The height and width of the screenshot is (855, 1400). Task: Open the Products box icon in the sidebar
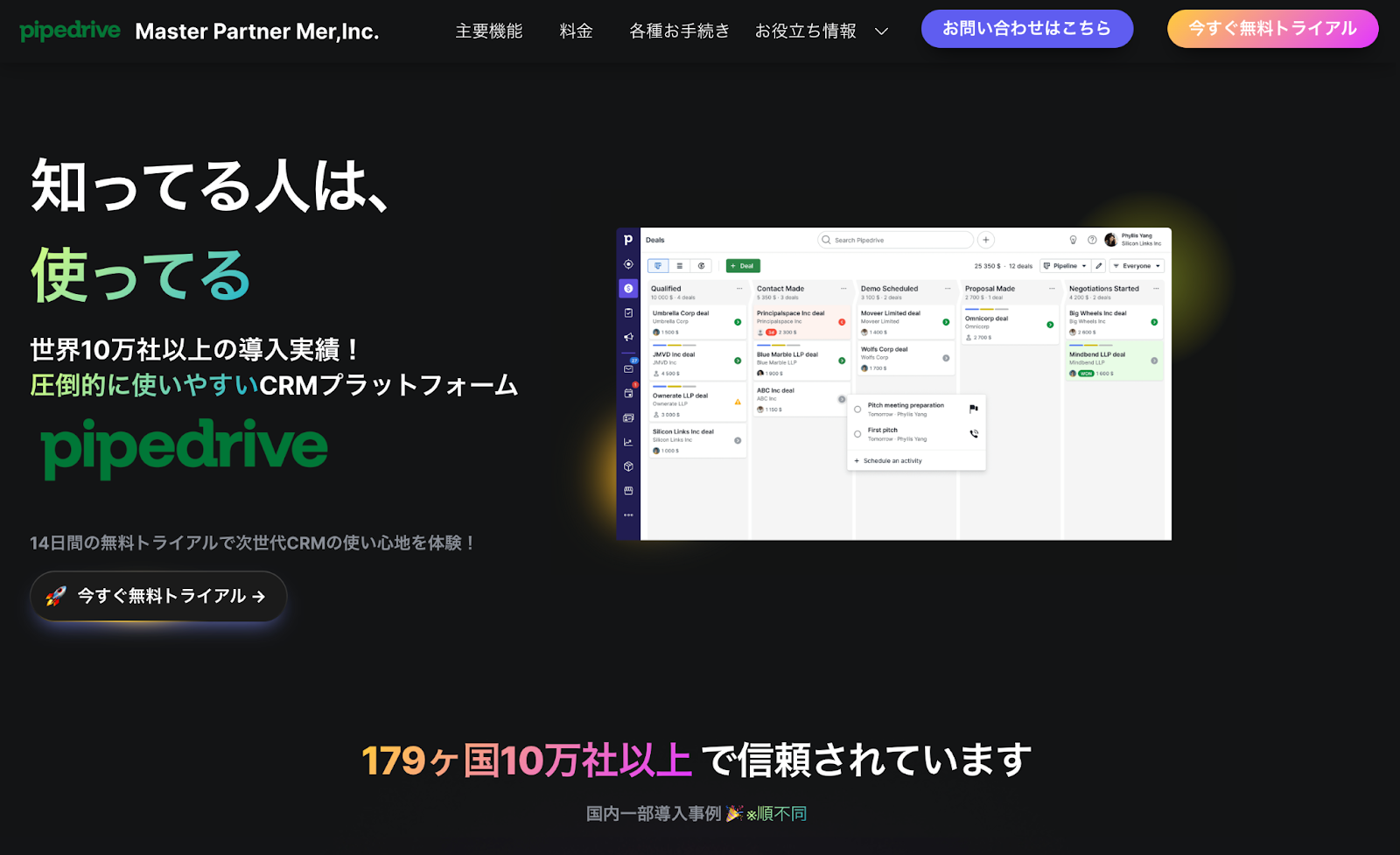click(628, 466)
